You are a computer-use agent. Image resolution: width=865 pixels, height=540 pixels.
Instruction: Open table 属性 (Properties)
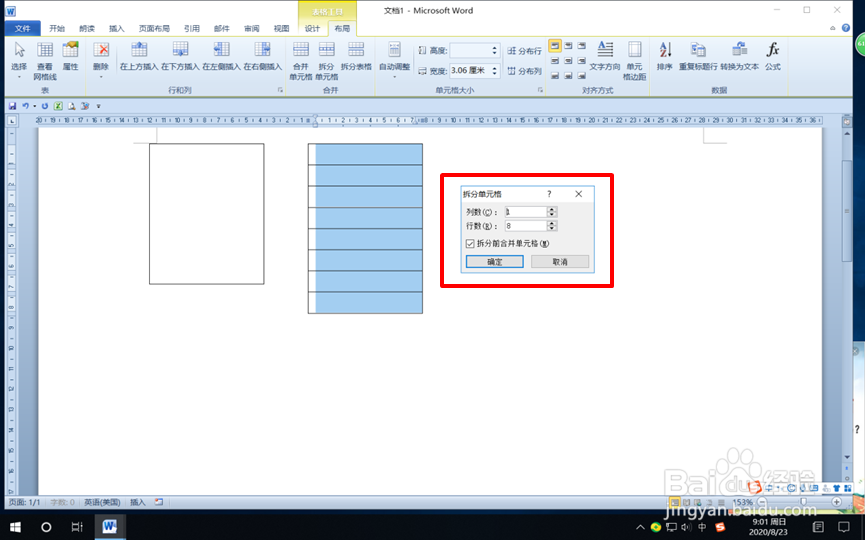coord(70,57)
